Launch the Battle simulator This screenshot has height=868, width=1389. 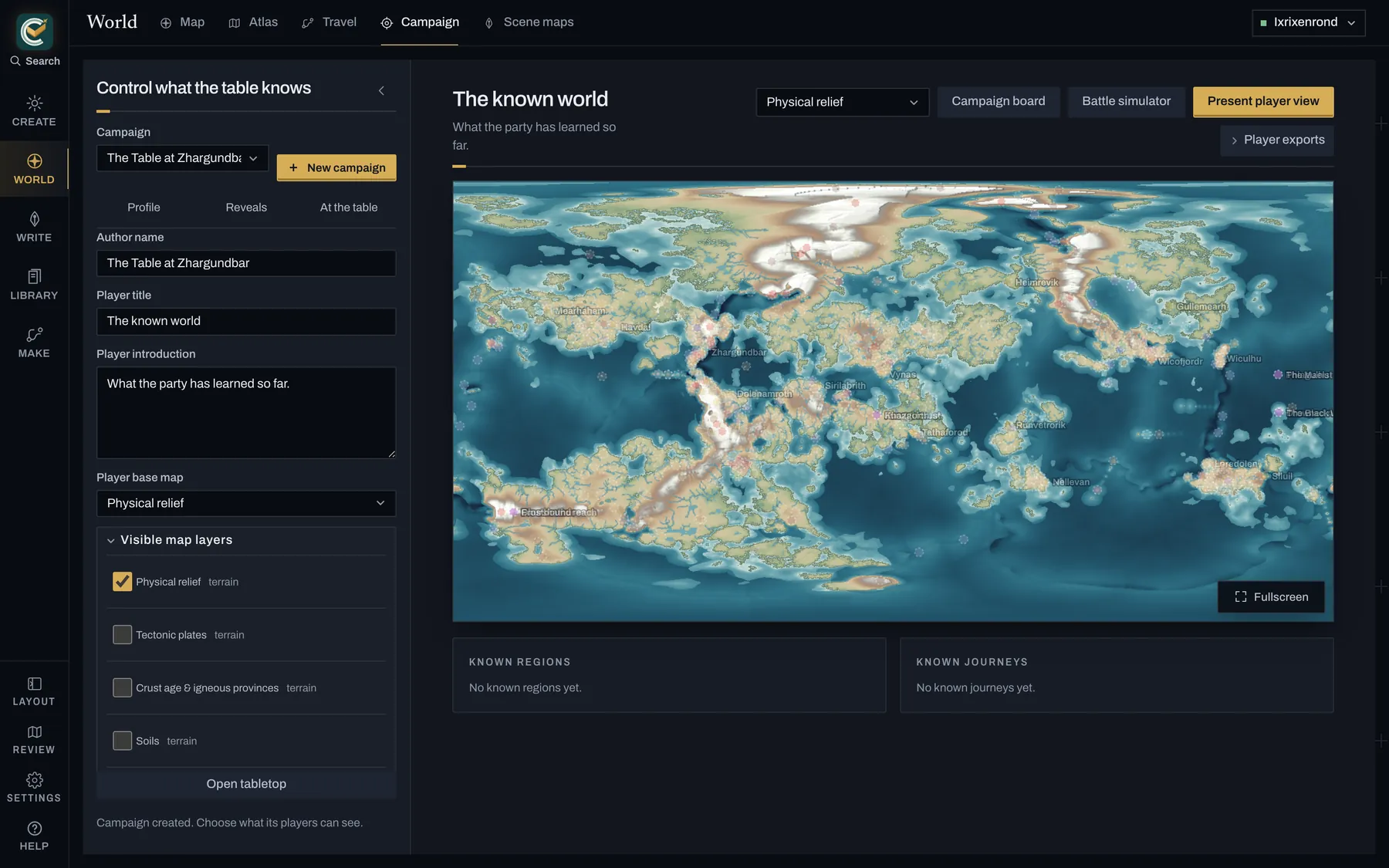[x=1126, y=101]
